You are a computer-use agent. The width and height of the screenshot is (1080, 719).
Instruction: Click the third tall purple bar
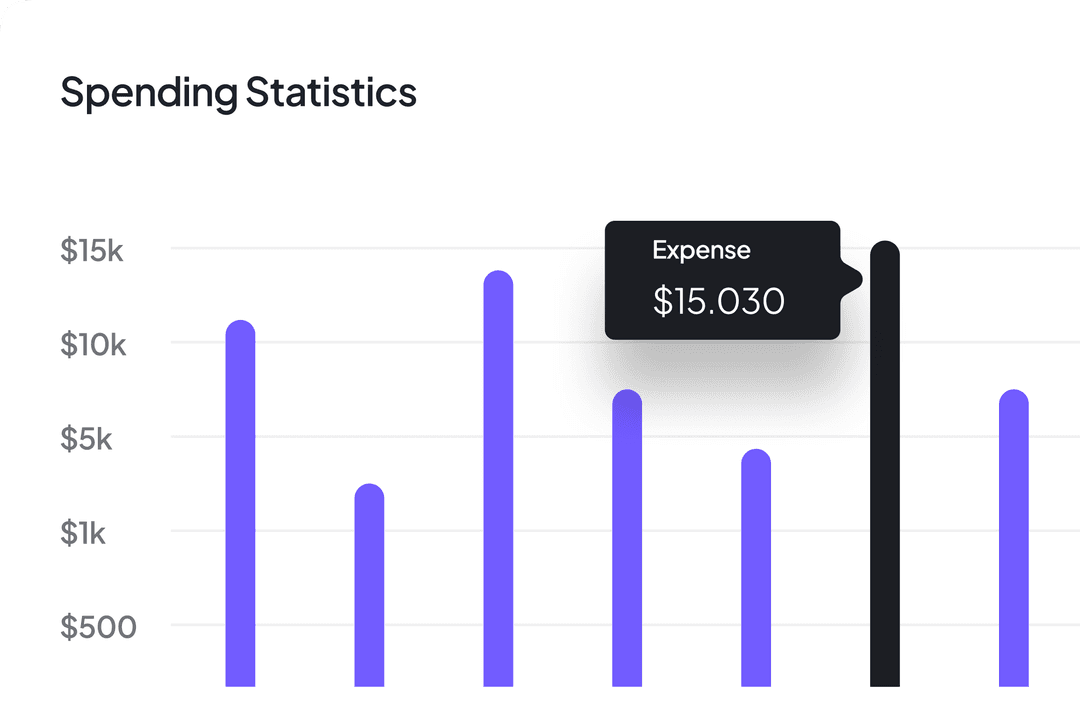(x=498, y=478)
